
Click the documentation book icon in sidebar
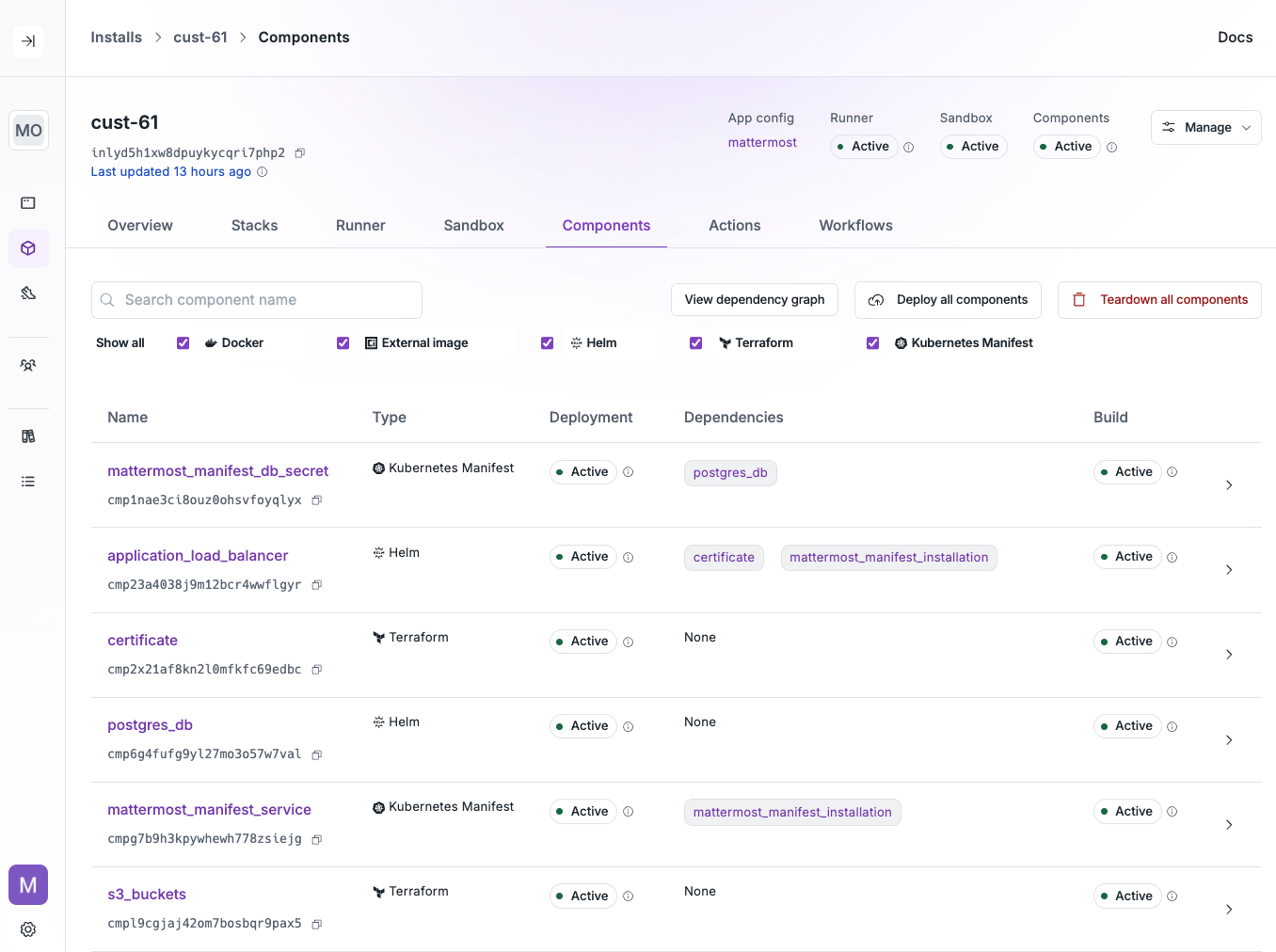pos(27,436)
